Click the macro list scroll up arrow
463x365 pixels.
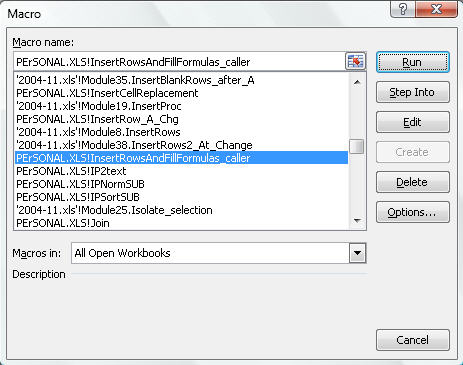tap(357, 82)
